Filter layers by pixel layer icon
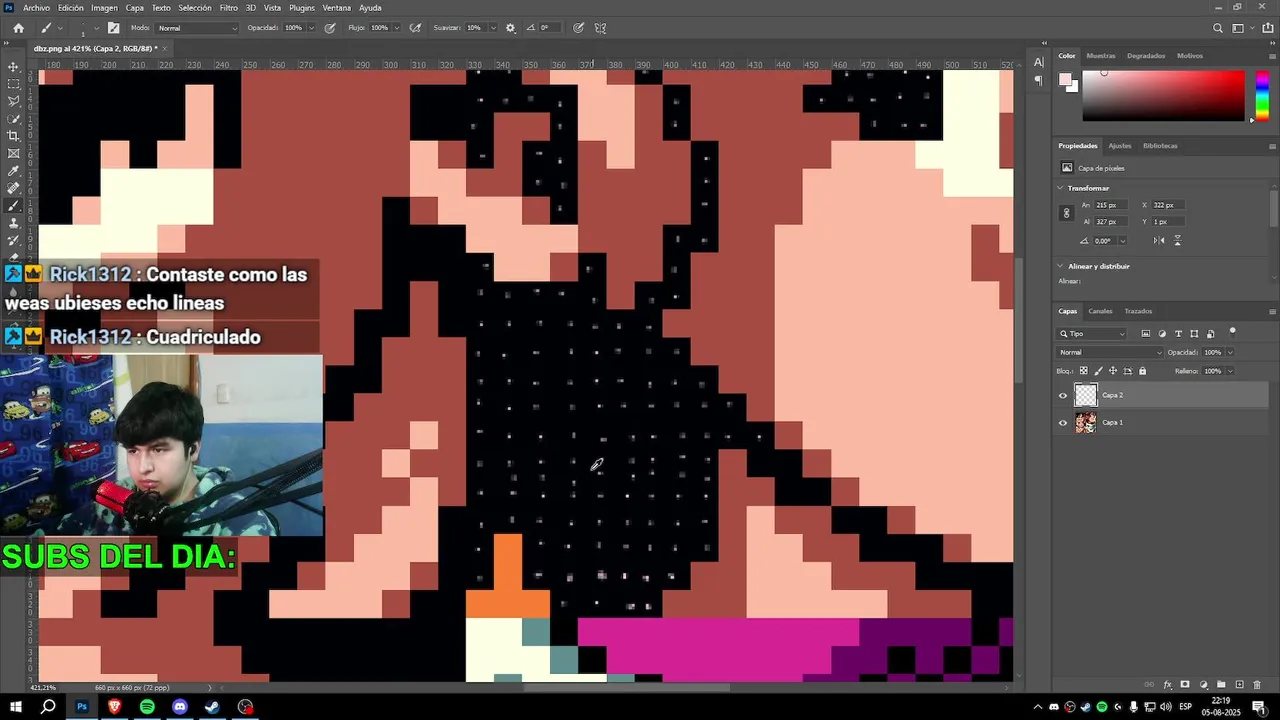The width and height of the screenshot is (1280, 720). coord(1146,333)
